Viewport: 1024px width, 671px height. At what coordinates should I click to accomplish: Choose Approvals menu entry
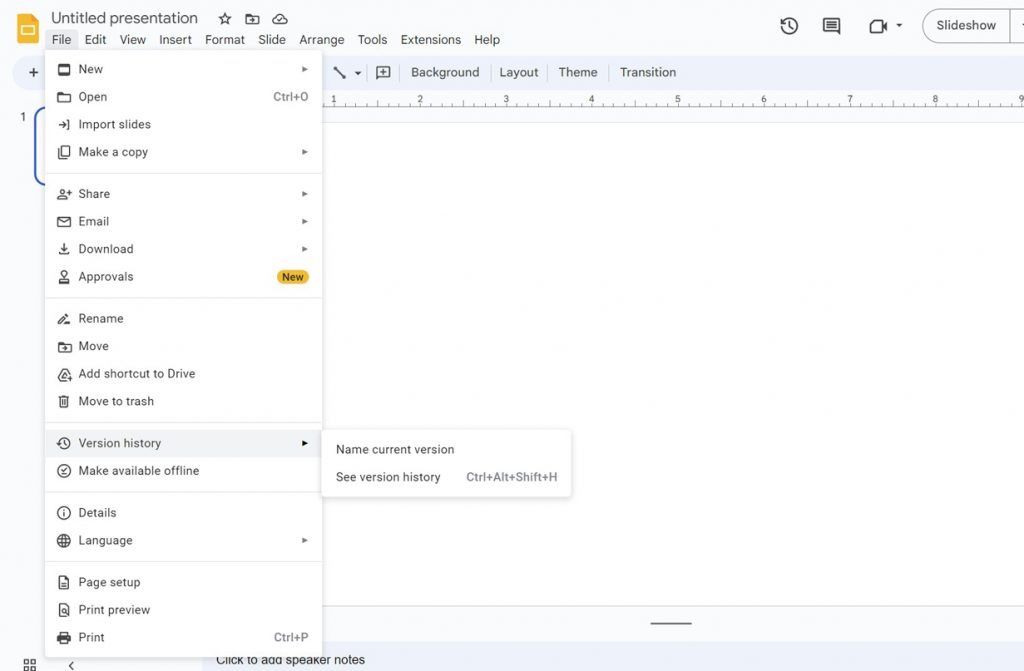point(183,276)
